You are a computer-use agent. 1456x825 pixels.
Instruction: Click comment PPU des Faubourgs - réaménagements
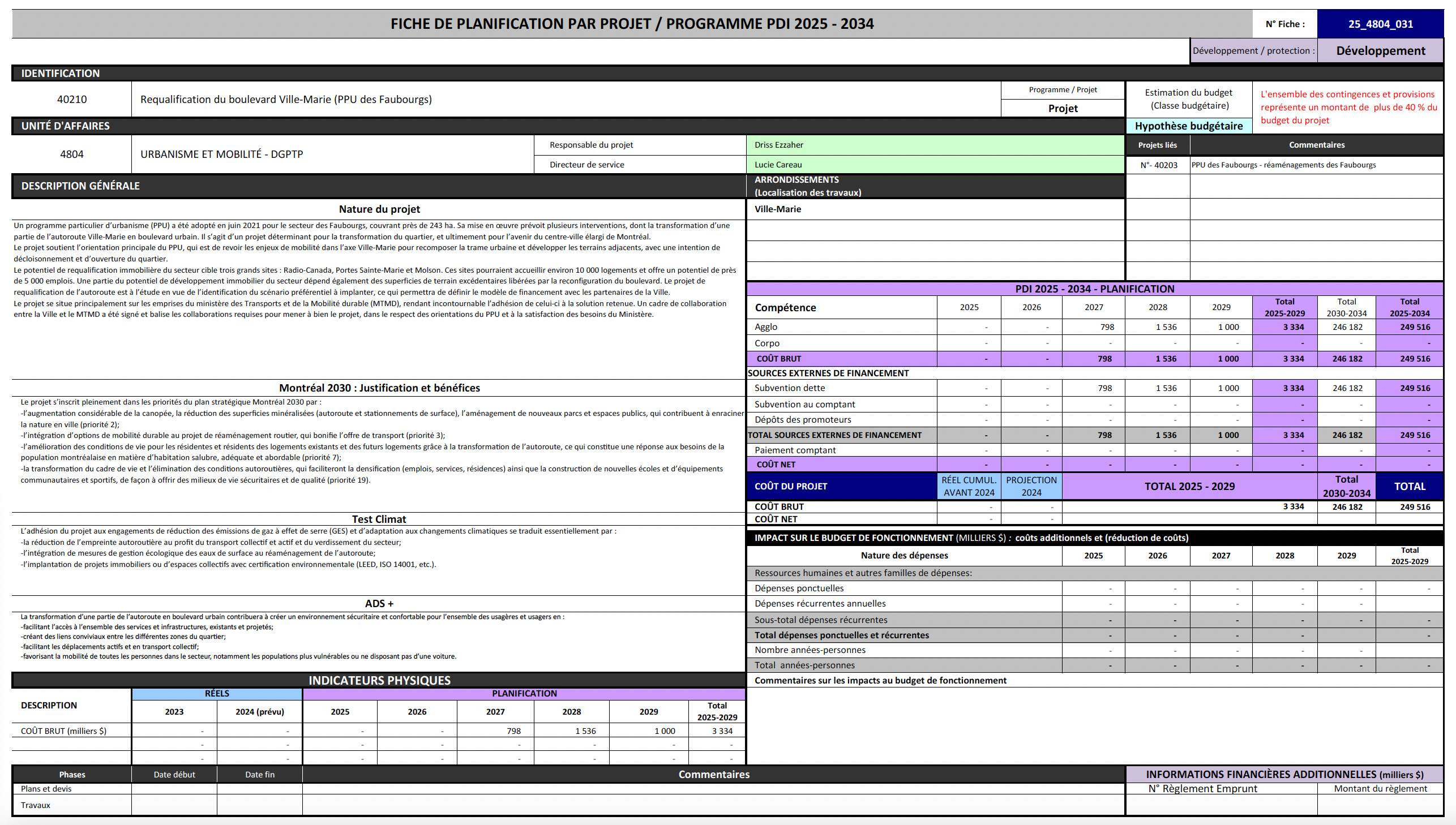(x=1283, y=165)
